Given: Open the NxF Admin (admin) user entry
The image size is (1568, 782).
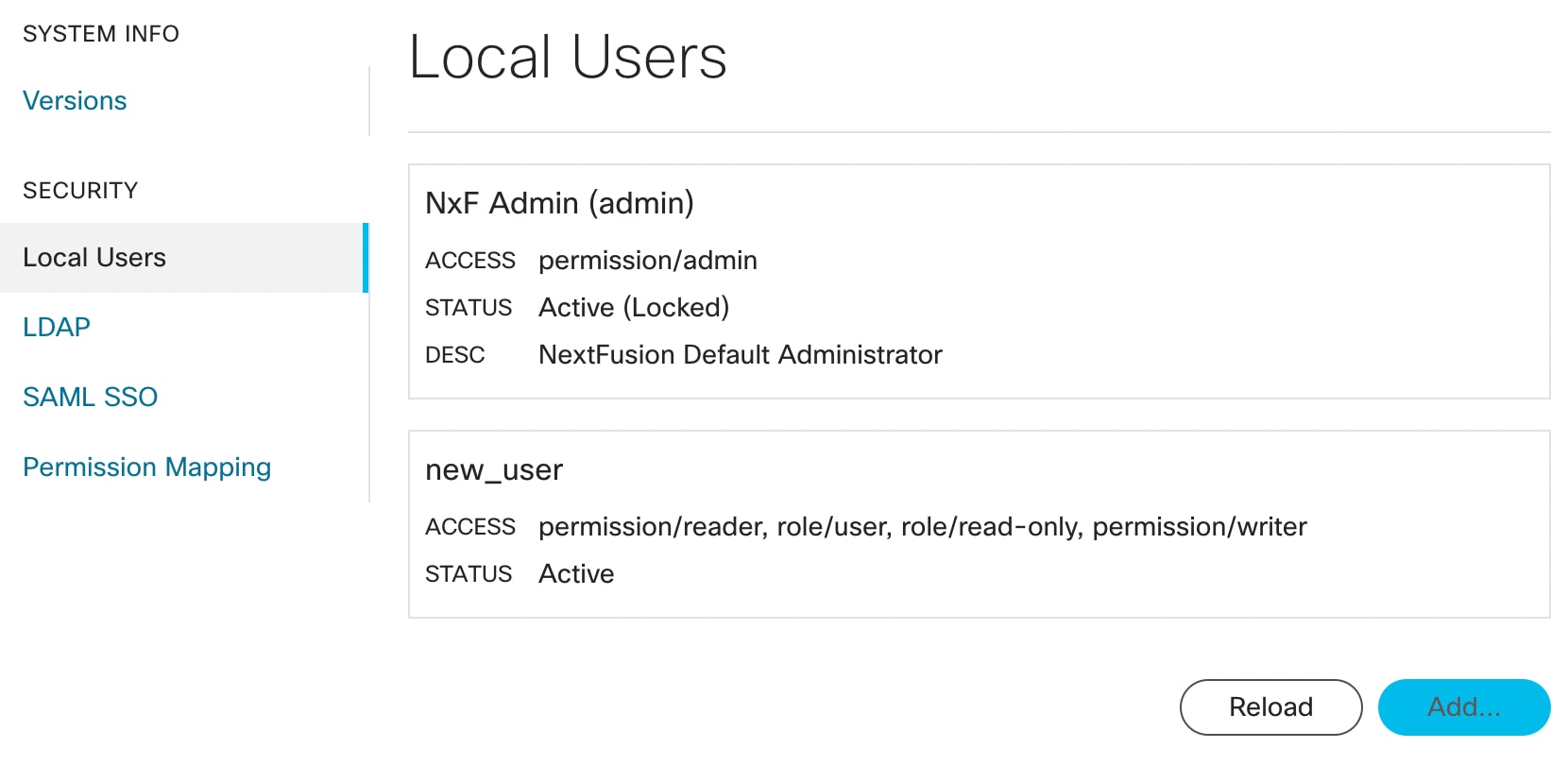Looking at the screenshot, I should pyautogui.click(x=559, y=203).
